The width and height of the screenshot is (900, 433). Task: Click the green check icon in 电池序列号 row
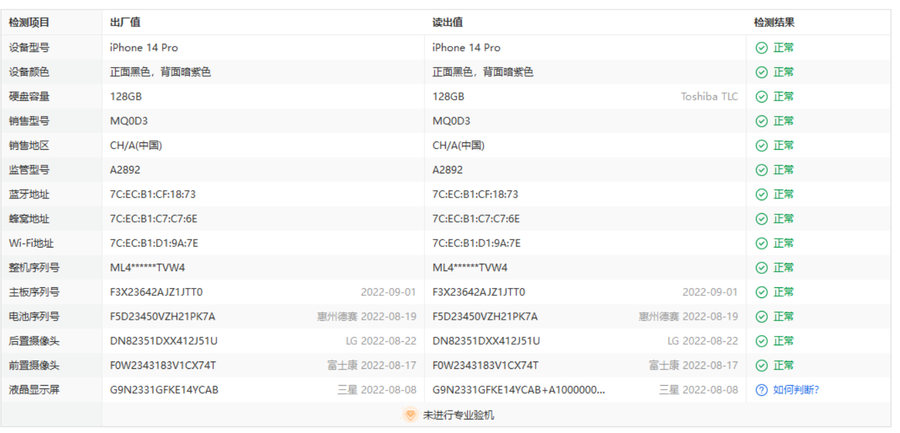point(761,316)
